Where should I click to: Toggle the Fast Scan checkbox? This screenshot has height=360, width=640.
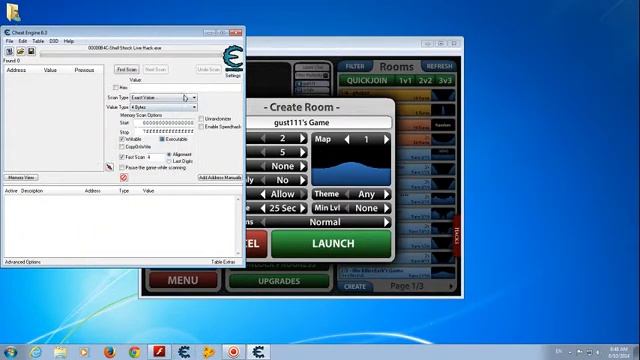[x=122, y=157]
